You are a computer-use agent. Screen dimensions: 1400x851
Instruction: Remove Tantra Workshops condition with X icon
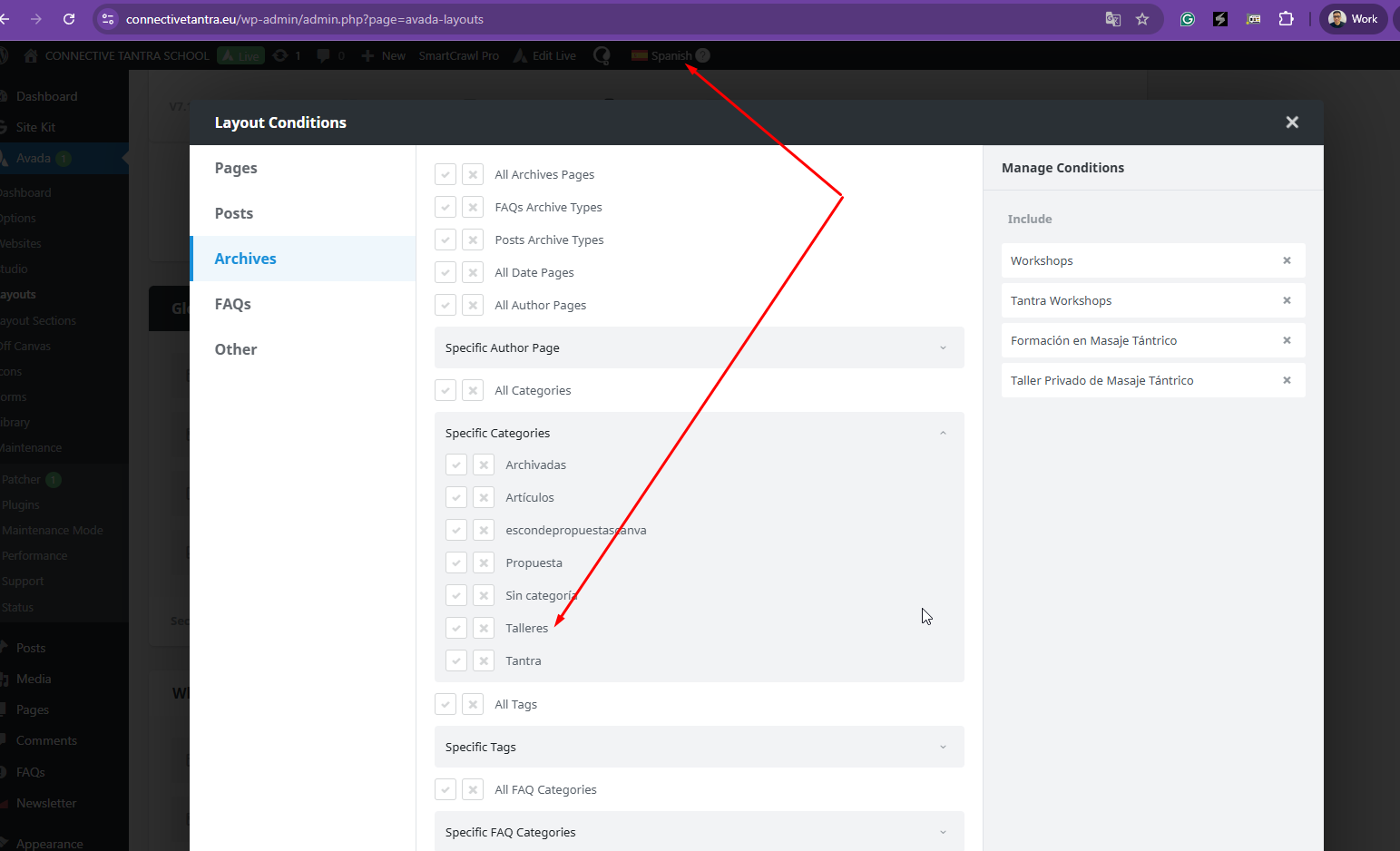1286,300
